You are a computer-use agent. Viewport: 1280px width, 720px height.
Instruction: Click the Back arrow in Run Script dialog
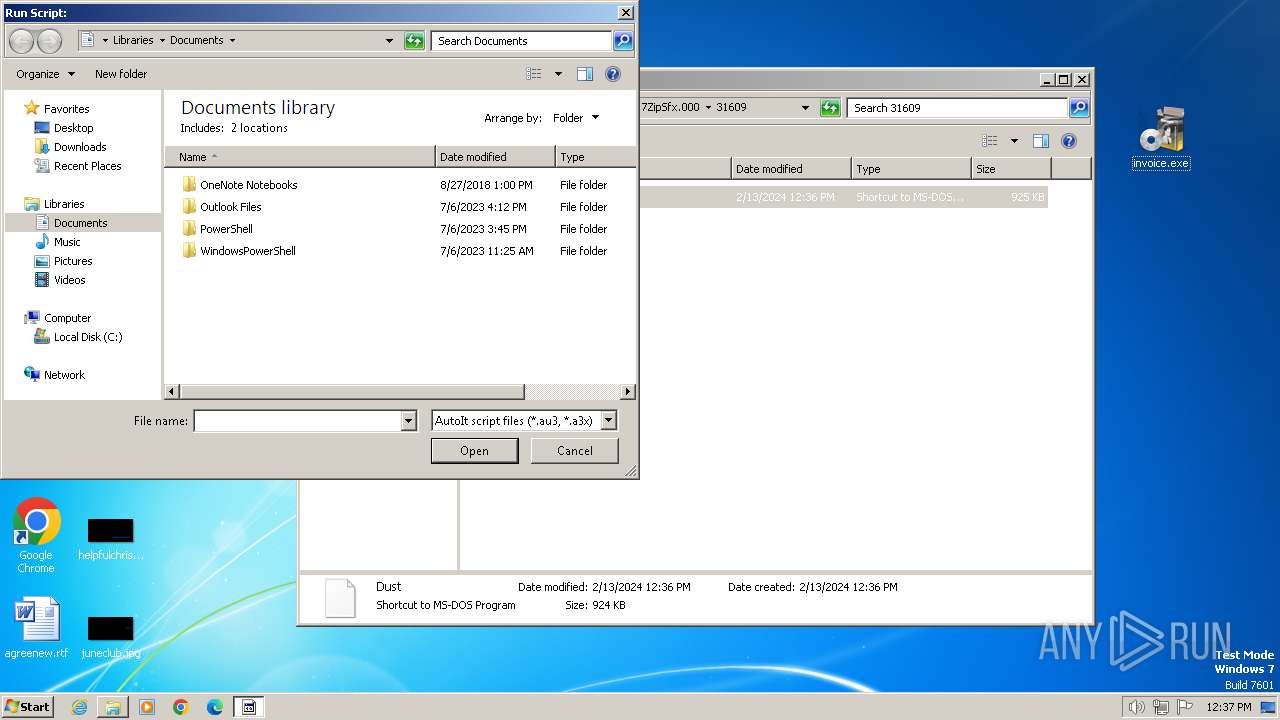[x=21, y=41]
